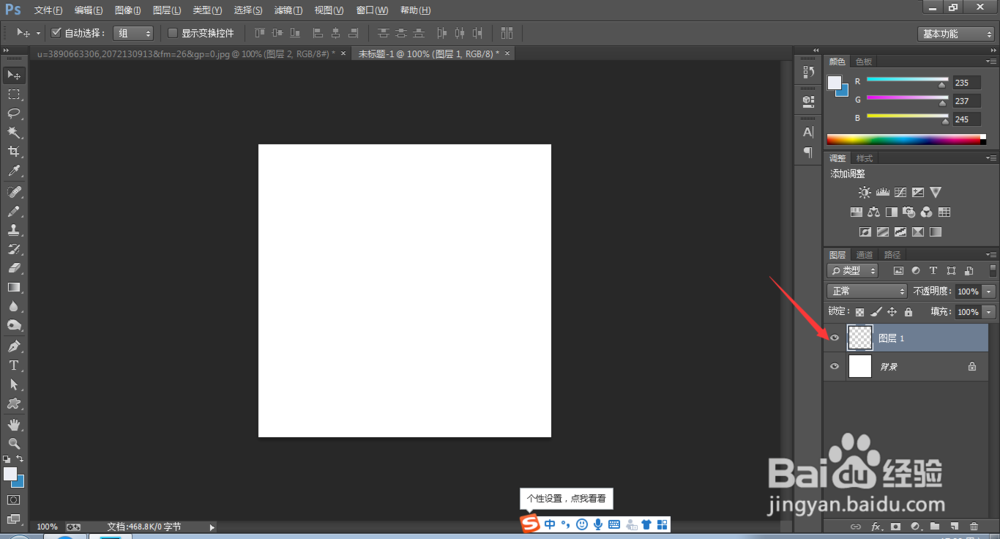This screenshot has width=1000, height=539.
Task: Select the Horizontal Type tool
Action: [x=13, y=365]
